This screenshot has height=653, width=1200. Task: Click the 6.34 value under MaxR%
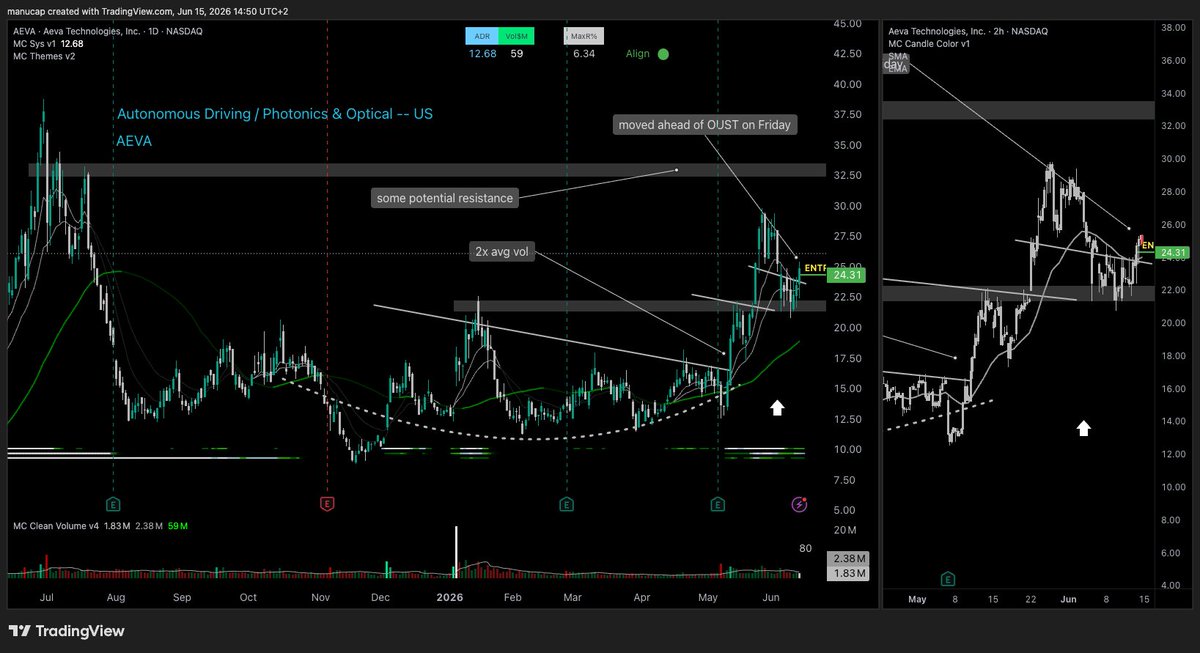(584, 56)
